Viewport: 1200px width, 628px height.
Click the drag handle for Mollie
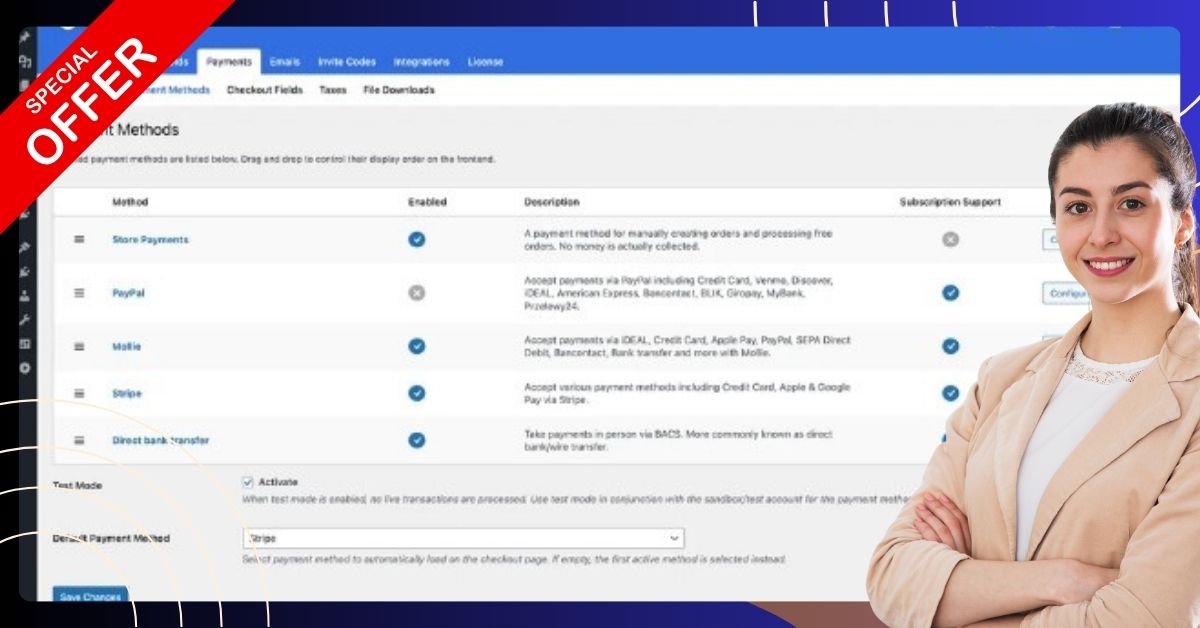(79, 346)
